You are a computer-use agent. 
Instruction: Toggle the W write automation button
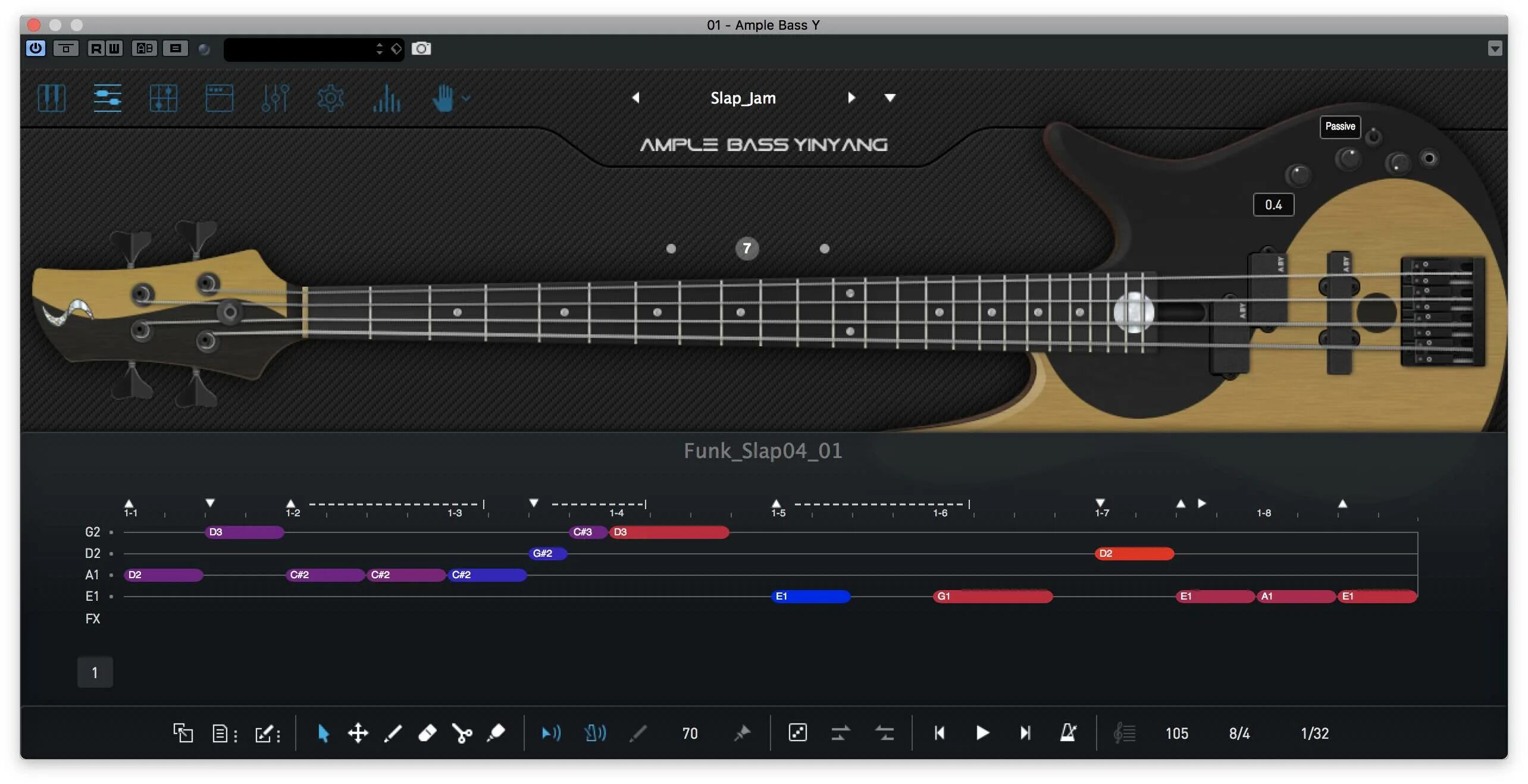pyautogui.click(x=114, y=48)
